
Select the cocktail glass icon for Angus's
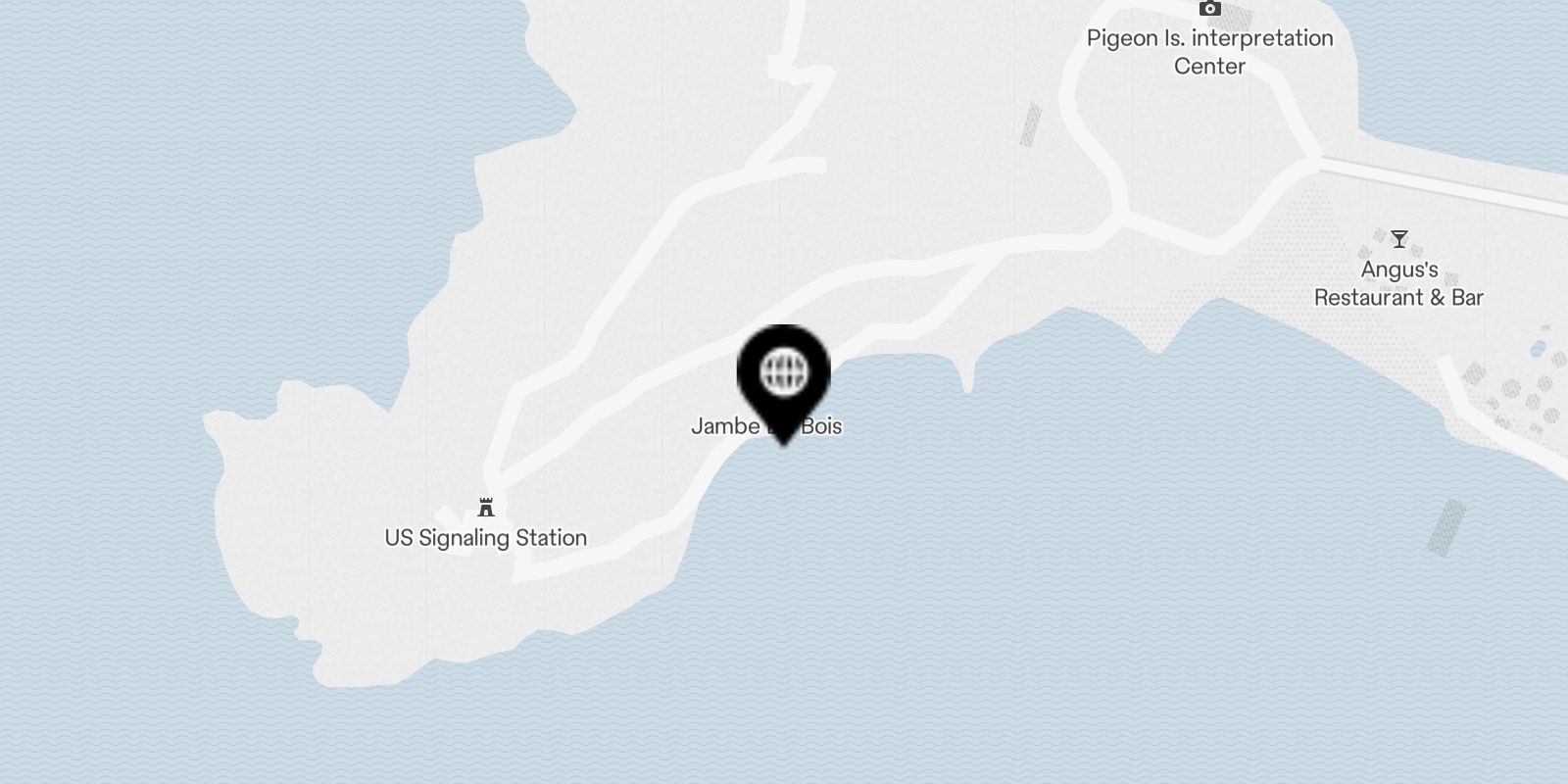click(1399, 239)
